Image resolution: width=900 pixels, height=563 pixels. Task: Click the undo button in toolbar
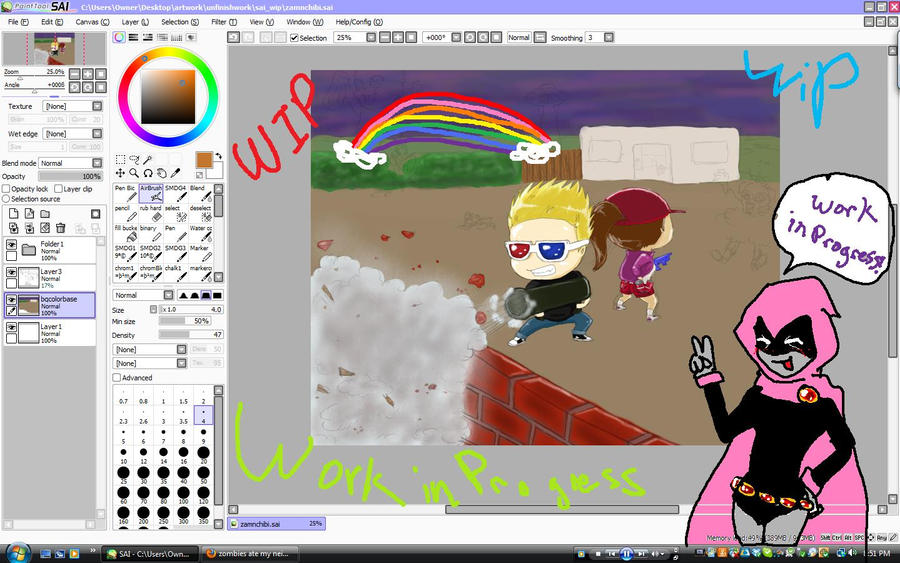[234, 37]
